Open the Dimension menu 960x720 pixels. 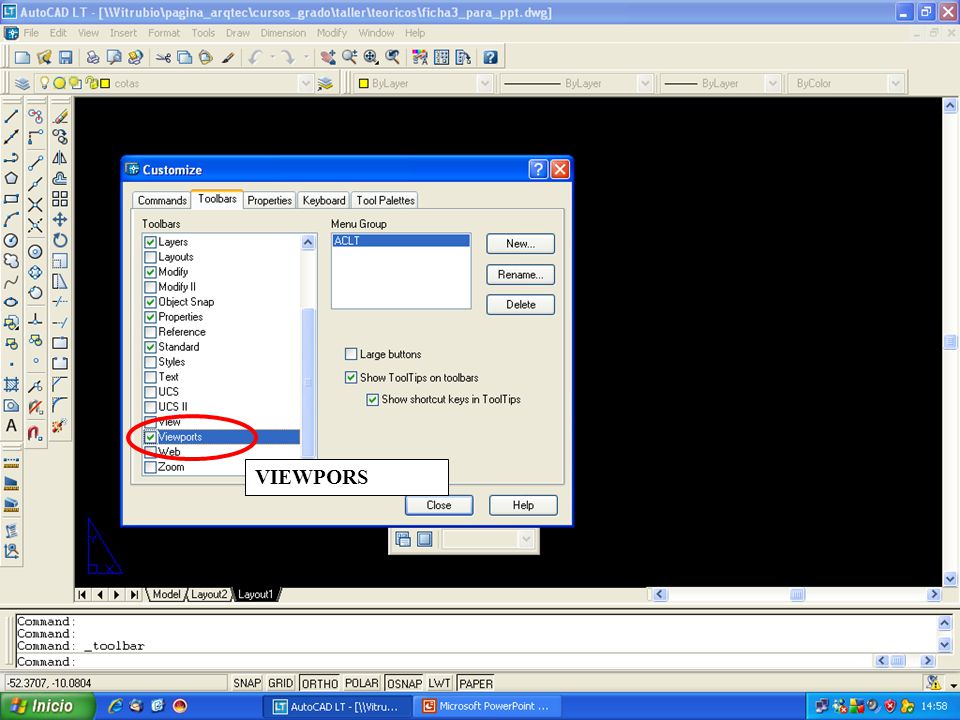coord(283,33)
